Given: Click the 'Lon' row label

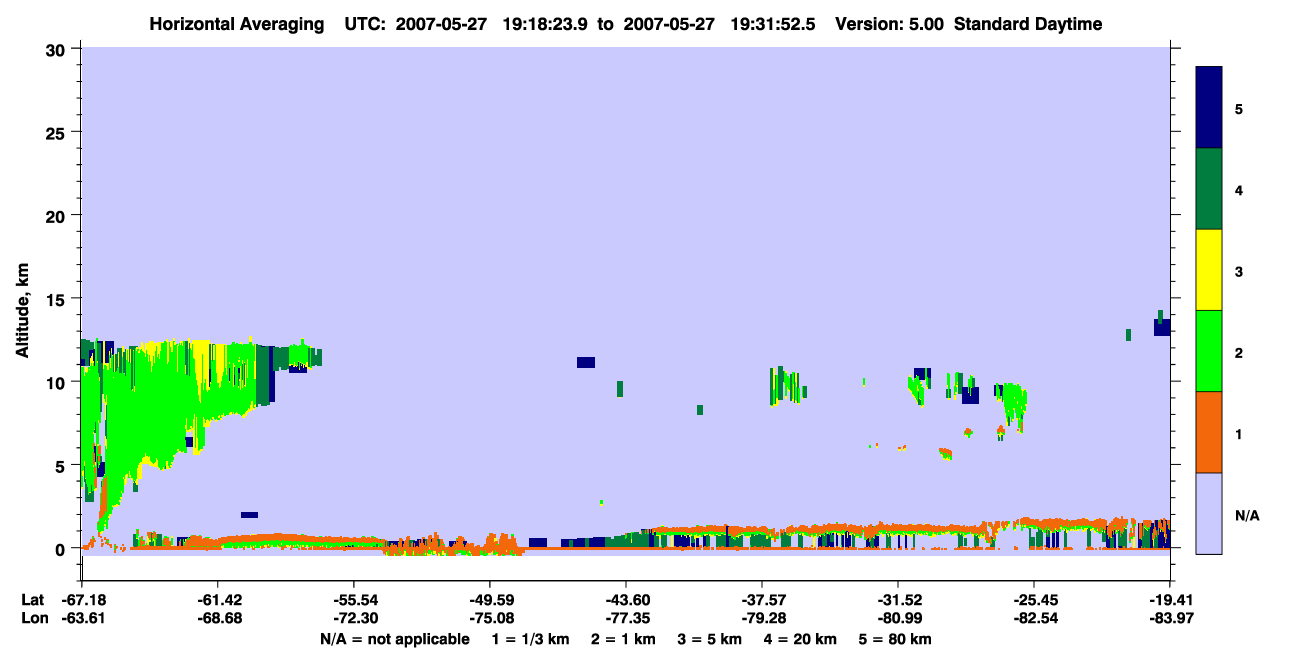Looking at the screenshot, I should [x=34, y=619].
